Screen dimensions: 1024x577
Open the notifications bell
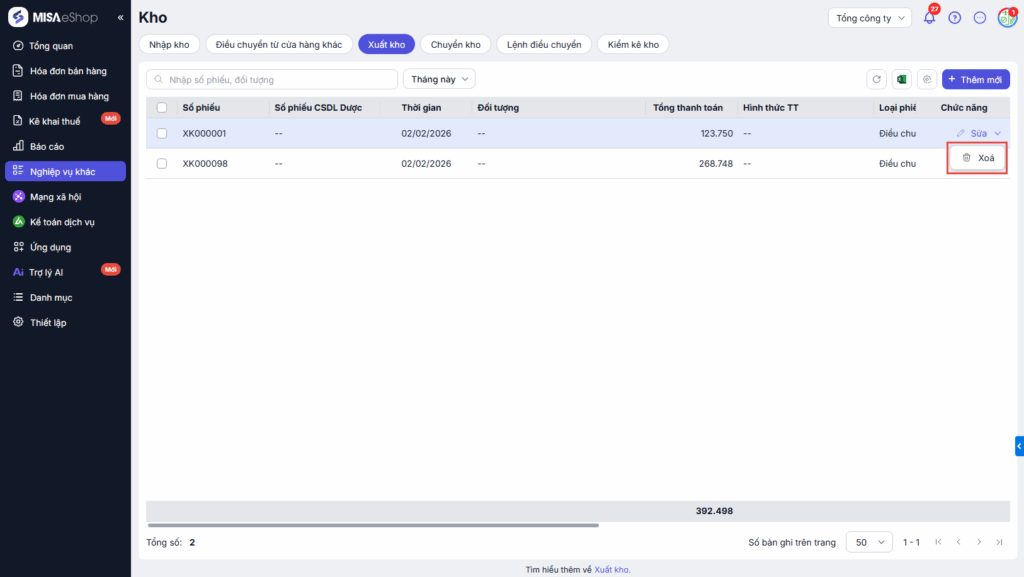(x=929, y=18)
